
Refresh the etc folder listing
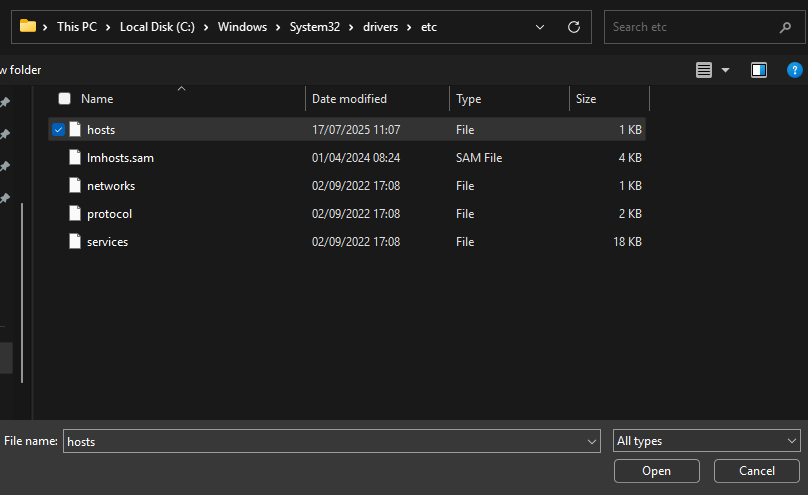click(574, 27)
